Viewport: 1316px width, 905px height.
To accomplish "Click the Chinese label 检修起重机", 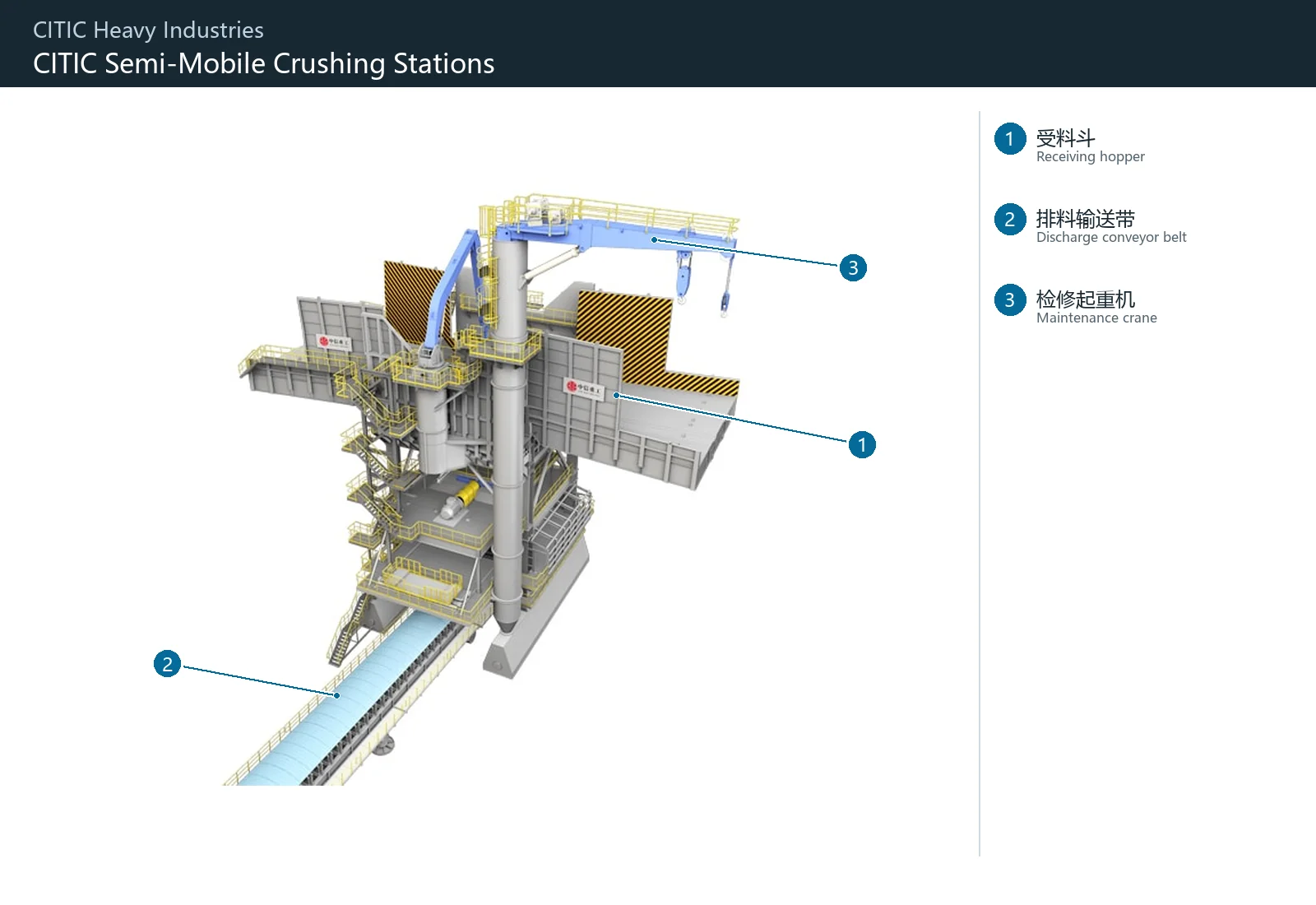I will (1086, 299).
